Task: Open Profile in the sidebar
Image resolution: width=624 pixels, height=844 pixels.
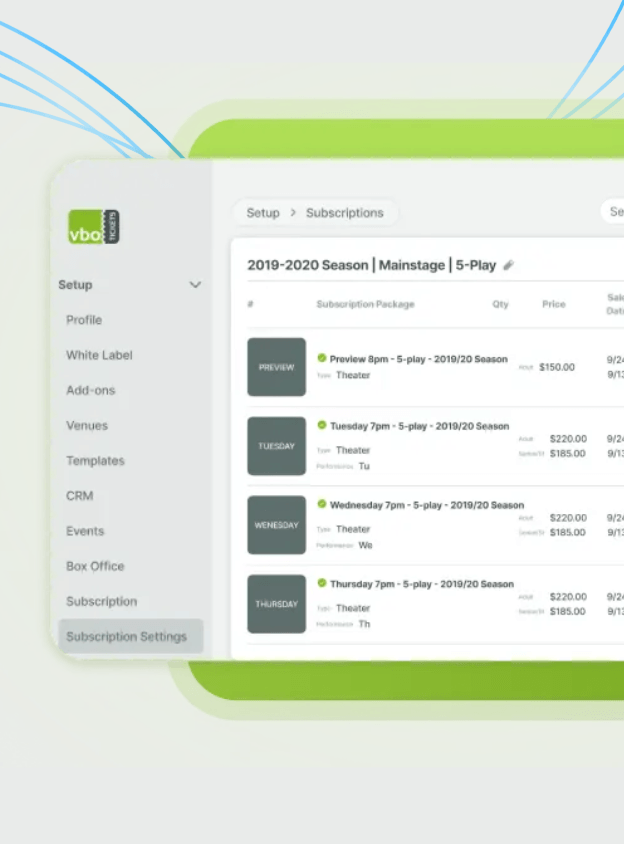Action: 84,320
